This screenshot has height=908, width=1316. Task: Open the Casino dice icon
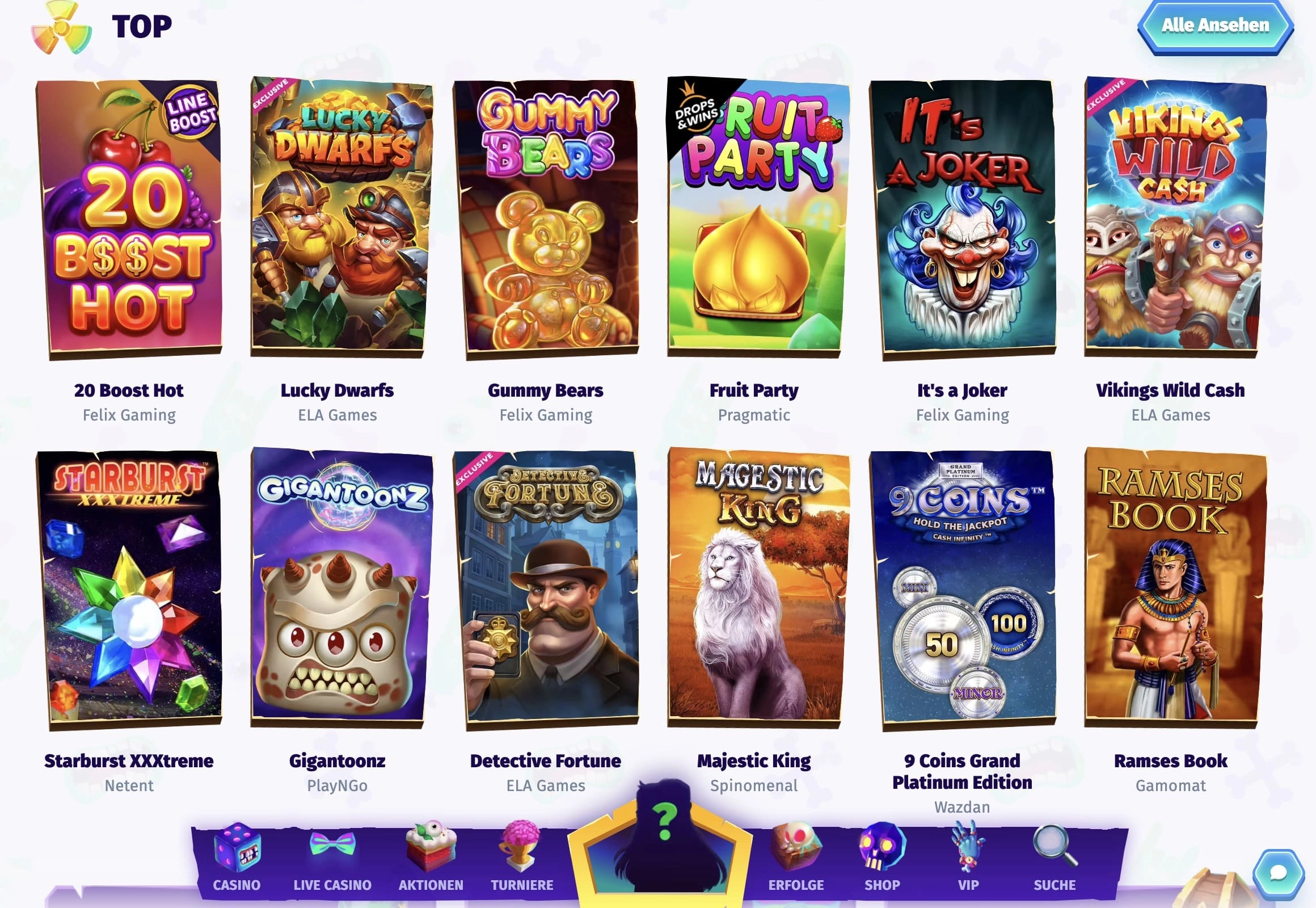click(x=237, y=847)
